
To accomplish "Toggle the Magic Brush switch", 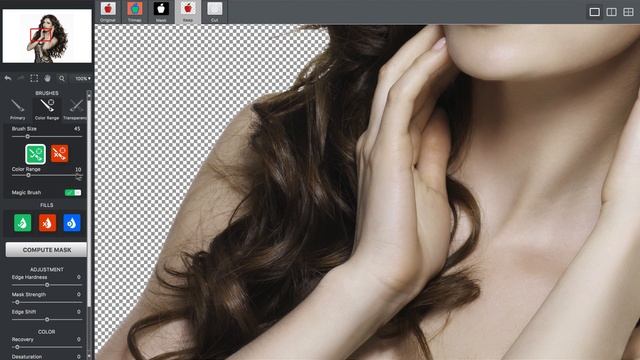I will click(x=73, y=192).
